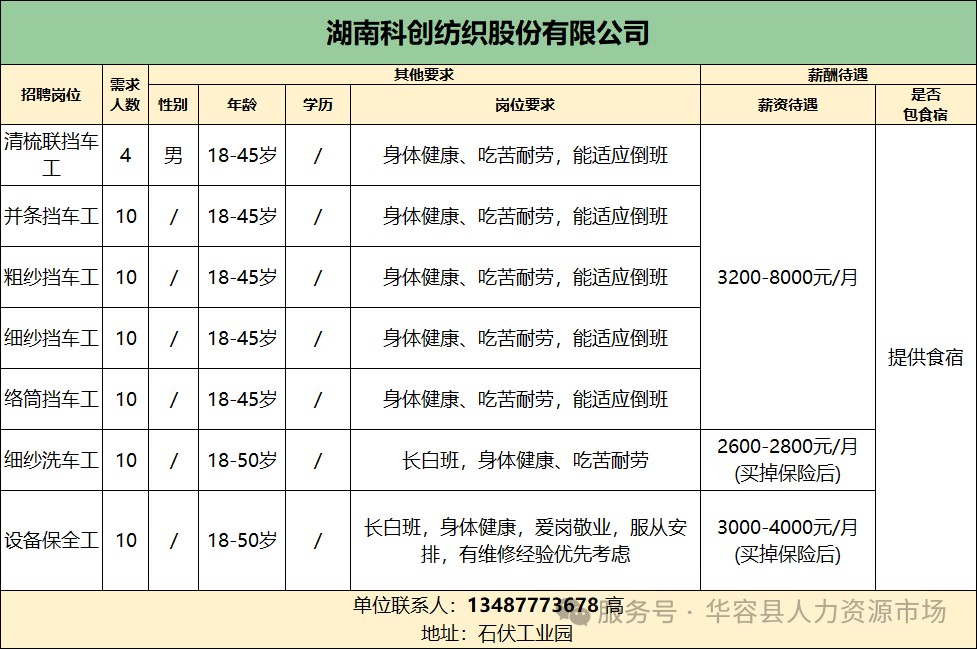Select the 薪资待遇 column header

[x=788, y=105]
